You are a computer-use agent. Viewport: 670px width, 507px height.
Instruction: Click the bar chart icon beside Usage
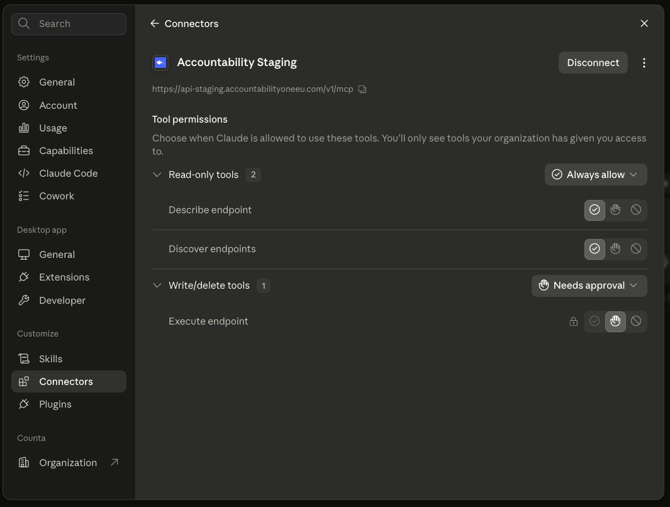pyautogui.click(x=24, y=128)
